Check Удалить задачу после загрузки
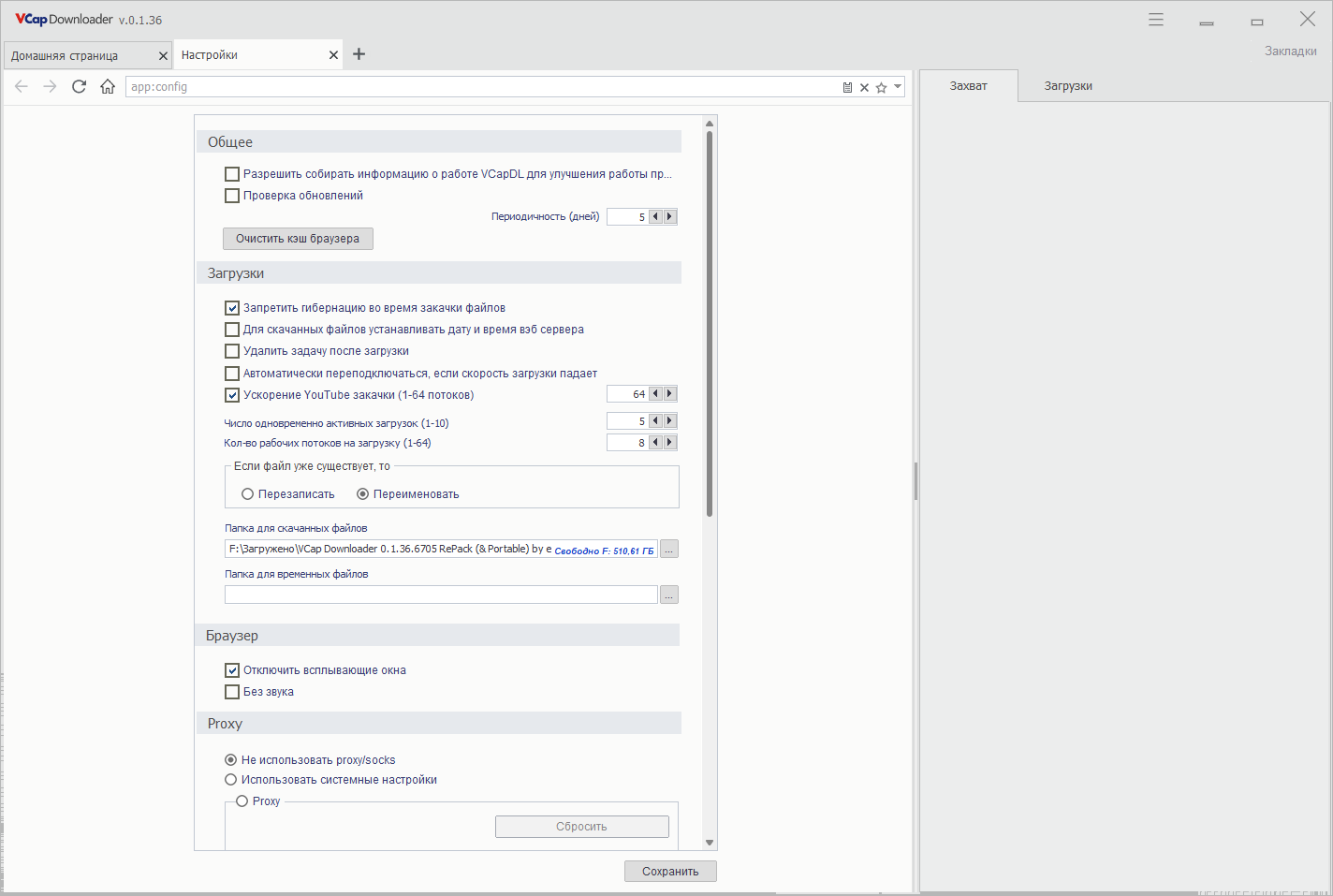Screen dimensions: 1333x896 point(232,351)
